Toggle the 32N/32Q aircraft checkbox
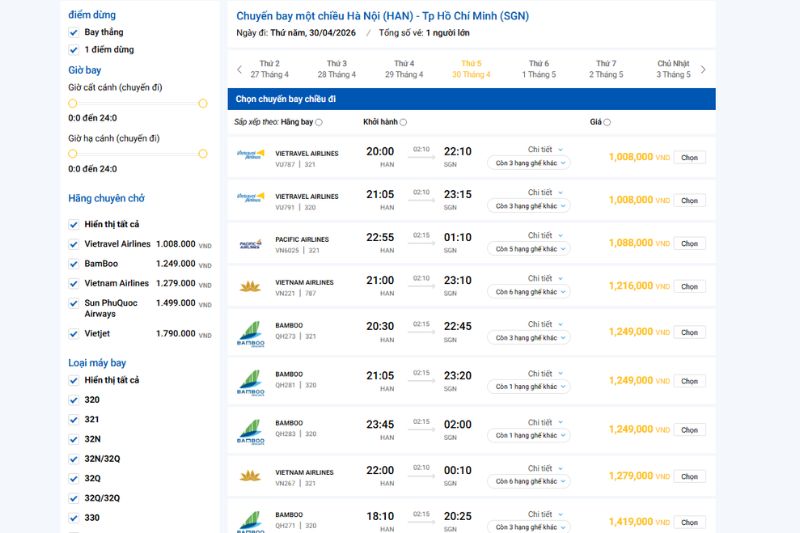This screenshot has height=533, width=800. 73,460
